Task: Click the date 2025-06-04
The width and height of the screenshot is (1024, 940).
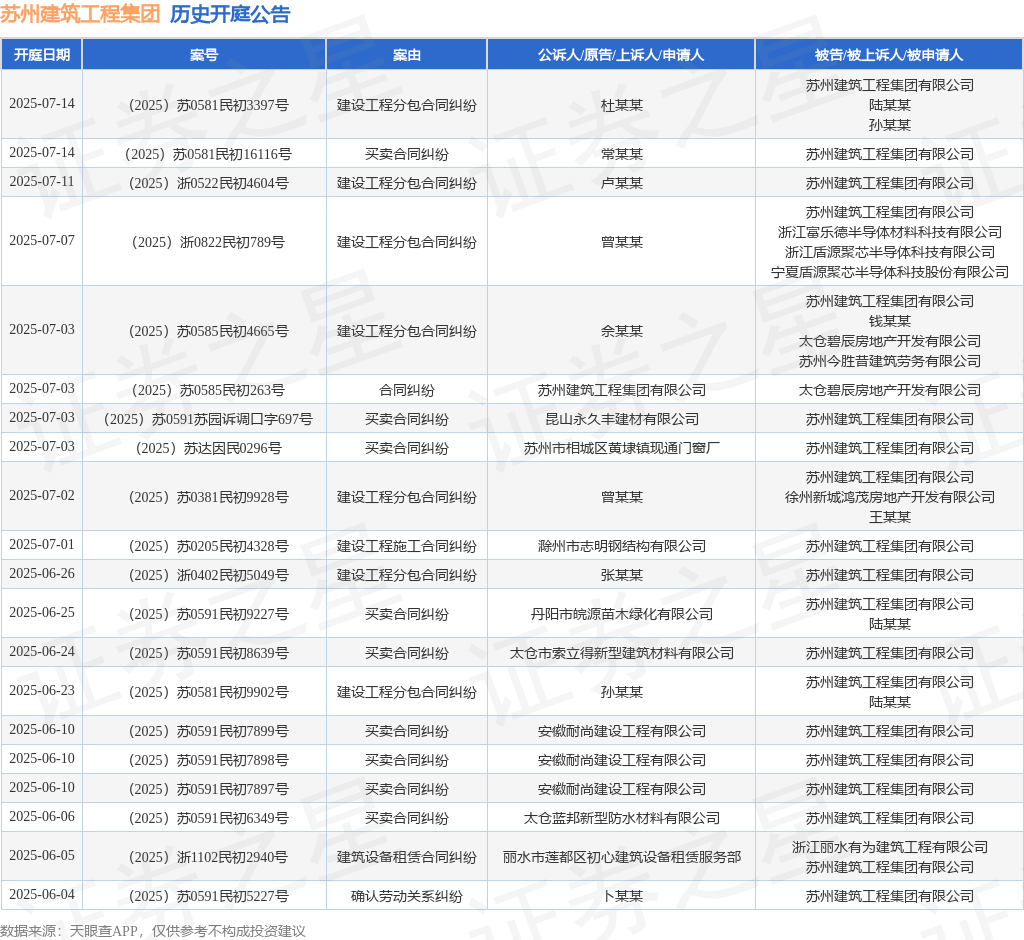Action: tap(42, 894)
